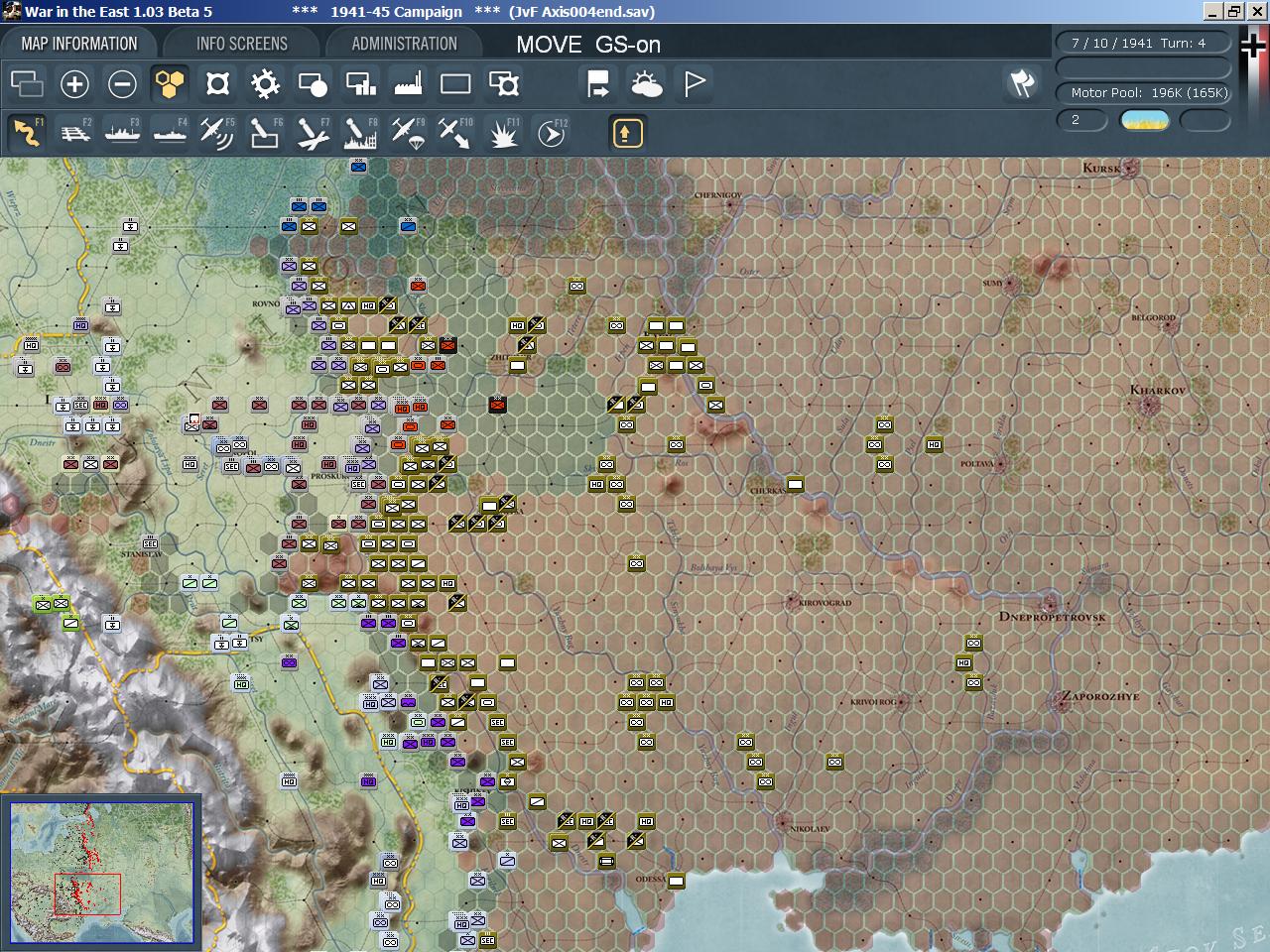Image resolution: width=1270 pixels, height=952 pixels.
Task: Zoom out with the minus icon
Action: pyautogui.click(x=122, y=84)
